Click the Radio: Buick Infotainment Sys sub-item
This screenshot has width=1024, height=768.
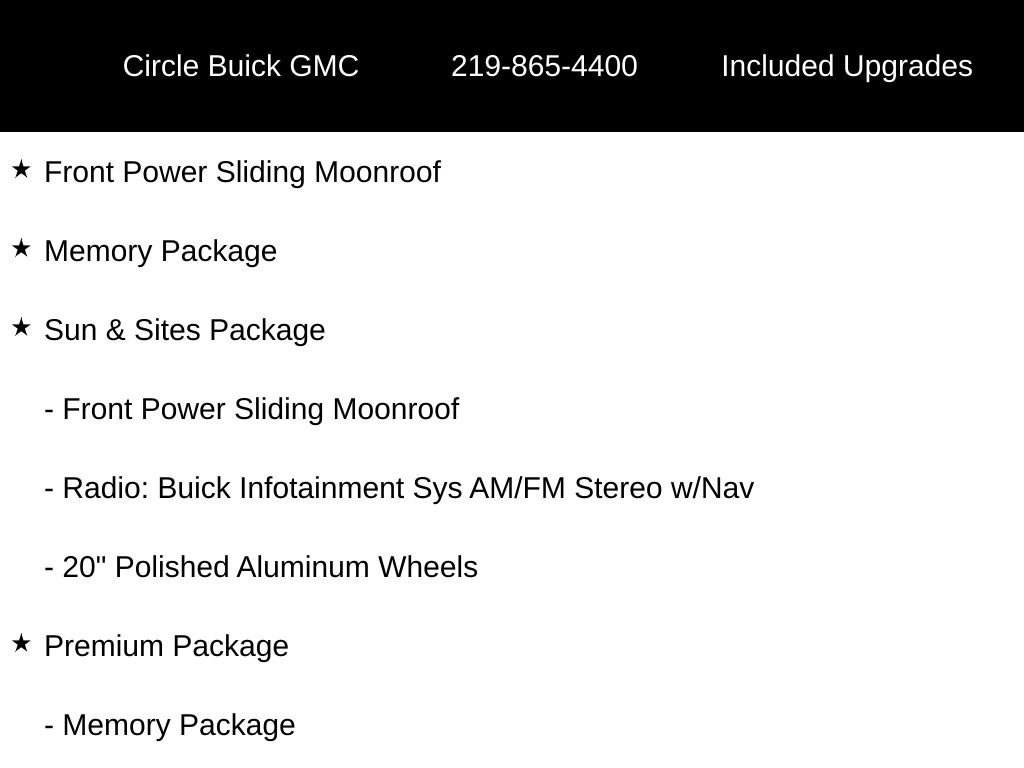[399, 488]
